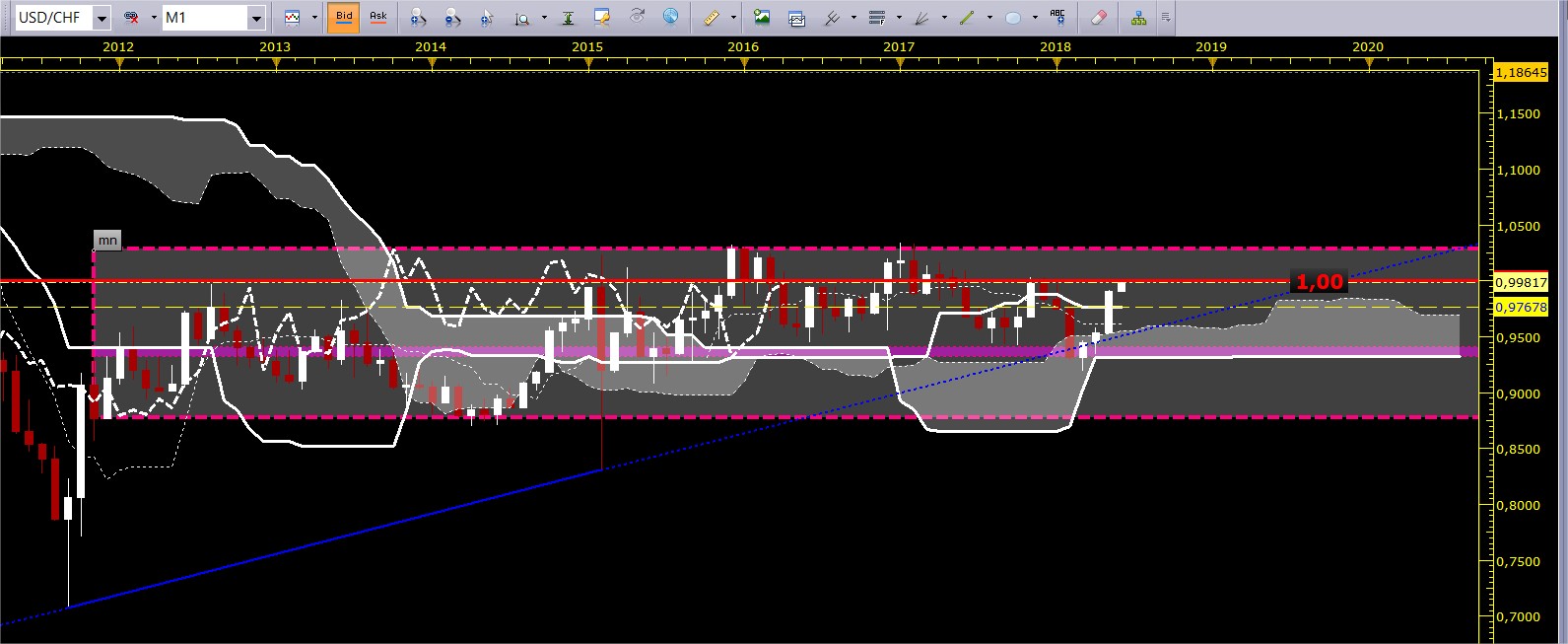
Task: Click the 2016 time axis marker
Action: pyautogui.click(x=743, y=46)
